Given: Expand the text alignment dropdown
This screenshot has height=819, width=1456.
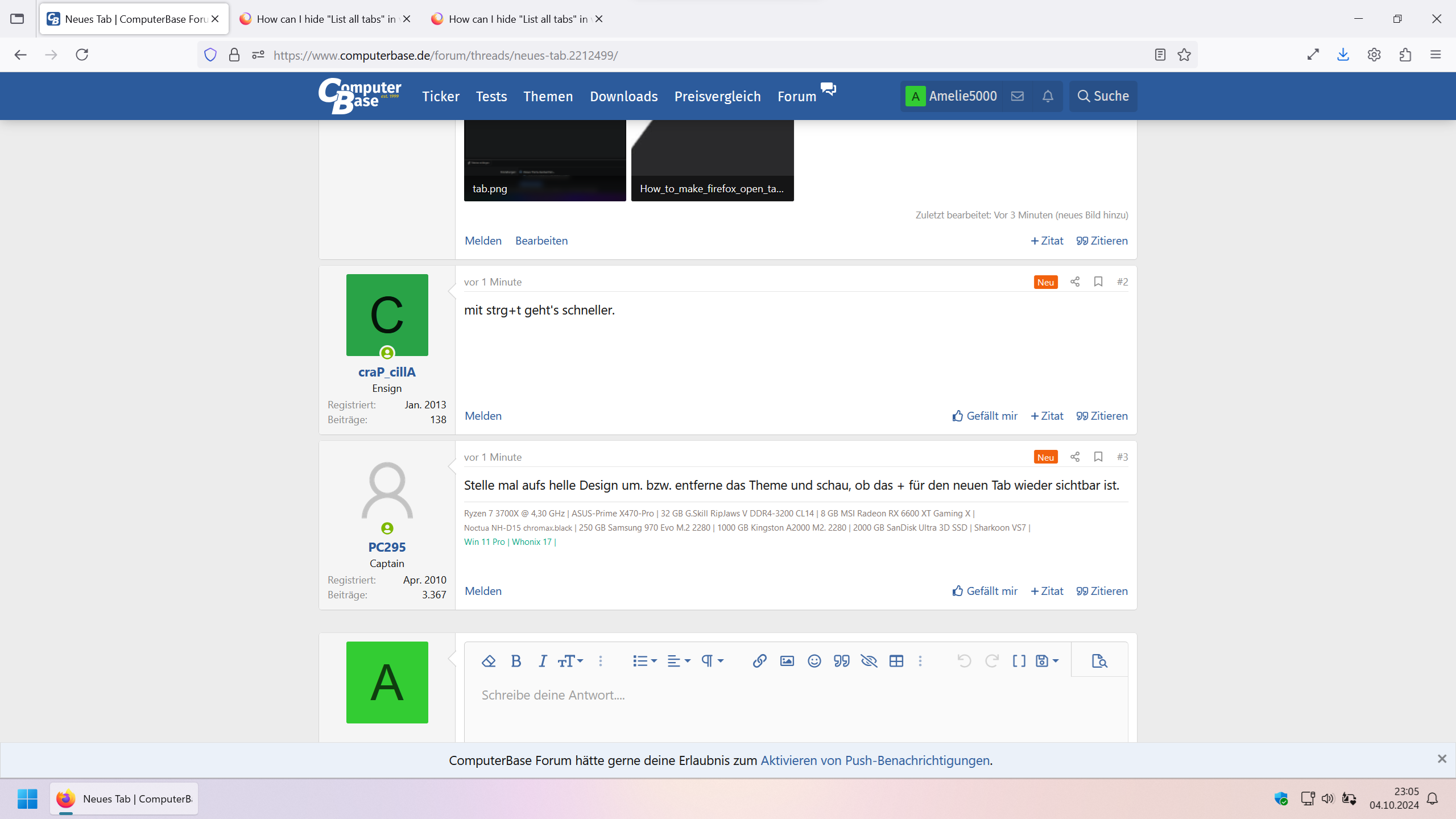Looking at the screenshot, I should [679, 661].
